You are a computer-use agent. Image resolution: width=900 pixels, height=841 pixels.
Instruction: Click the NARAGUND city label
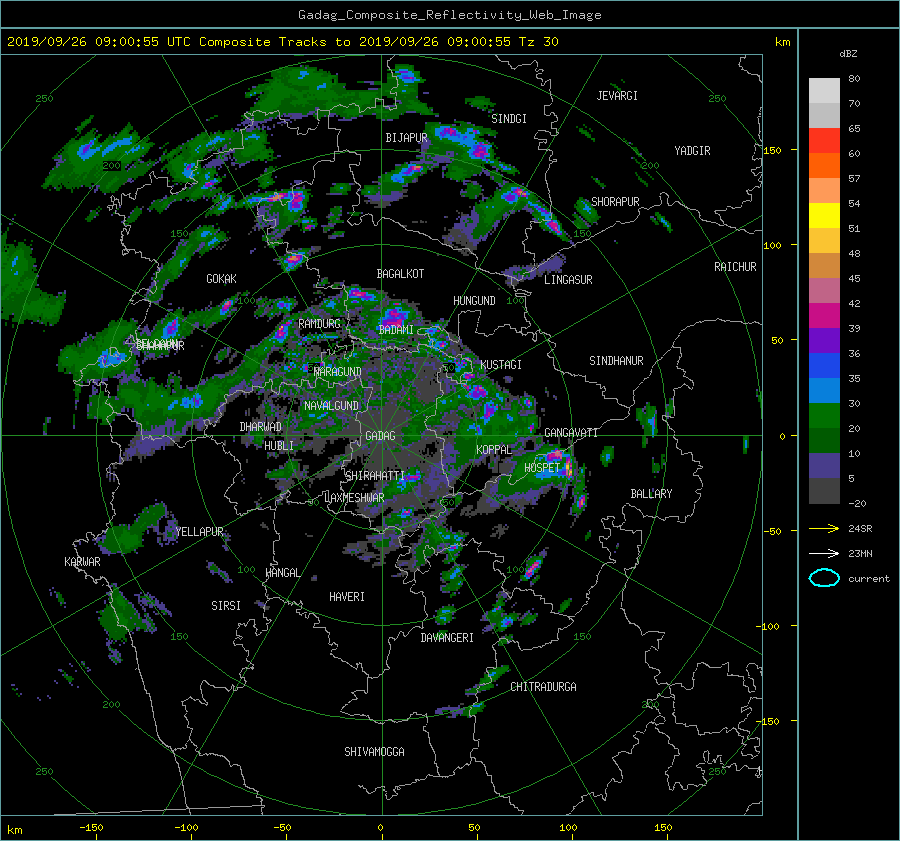[338, 371]
